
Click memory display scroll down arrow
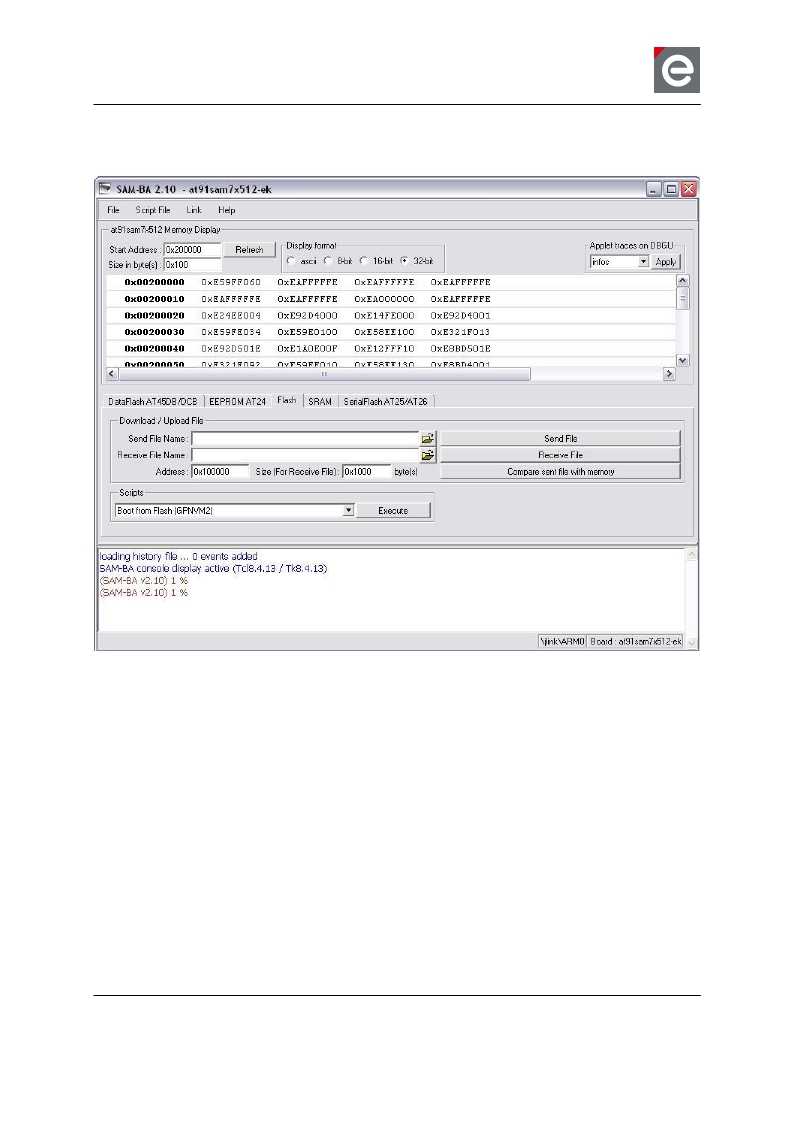(x=682, y=361)
